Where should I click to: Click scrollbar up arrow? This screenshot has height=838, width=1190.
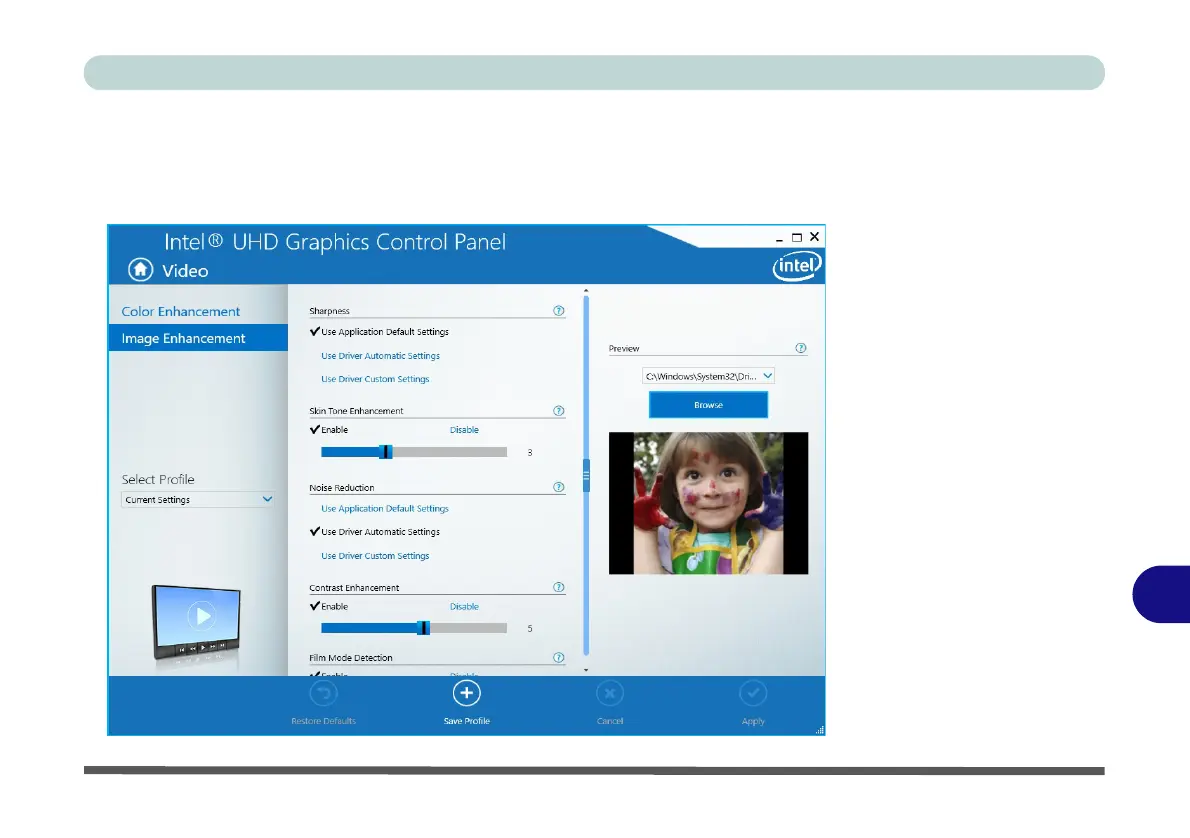click(x=586, y=291)
